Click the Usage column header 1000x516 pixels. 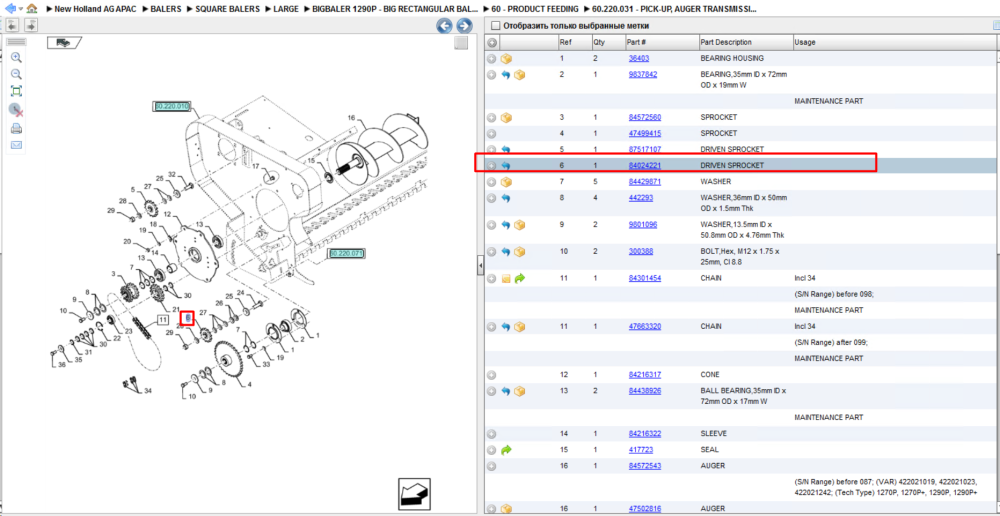coord(804,43)
